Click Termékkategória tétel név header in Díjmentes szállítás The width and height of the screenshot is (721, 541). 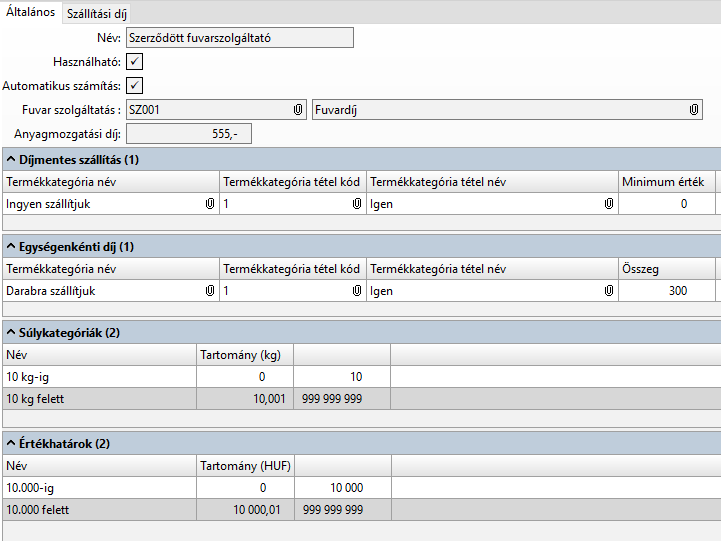[492, 182]
